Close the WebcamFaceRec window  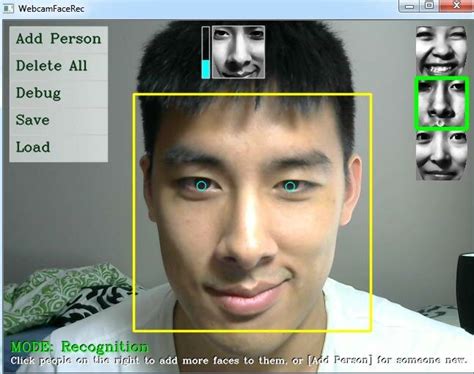(x=456, y=6)
